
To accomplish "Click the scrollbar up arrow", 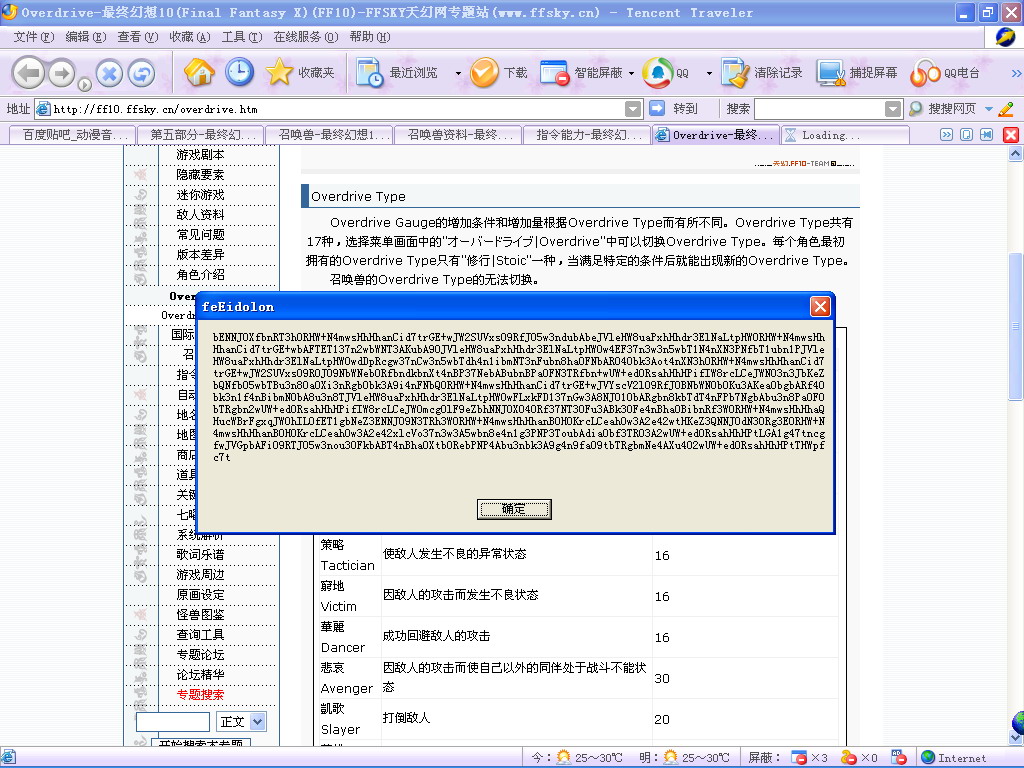I will tap(1016, 154).
